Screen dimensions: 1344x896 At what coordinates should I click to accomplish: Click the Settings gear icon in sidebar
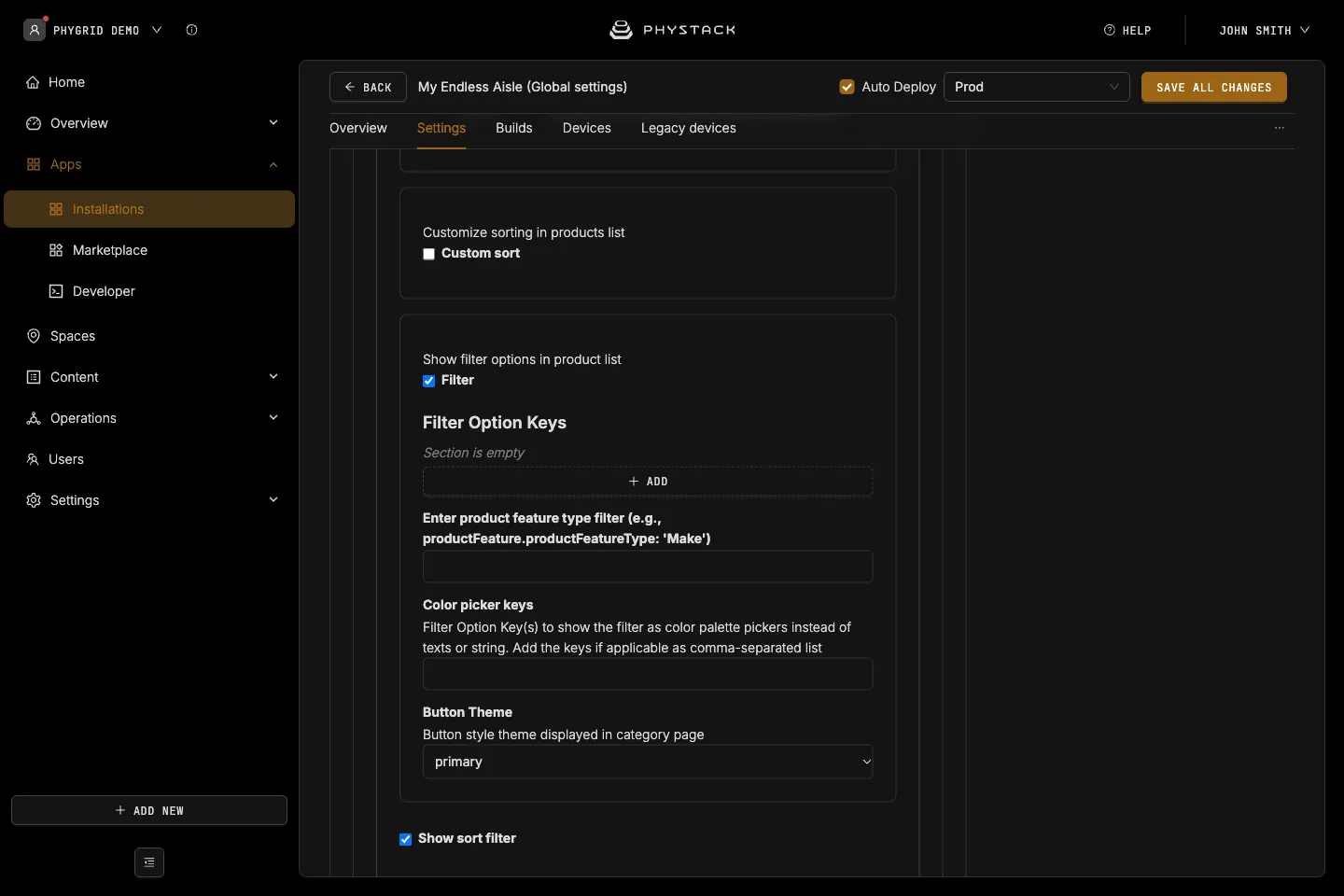click(34, 500)
